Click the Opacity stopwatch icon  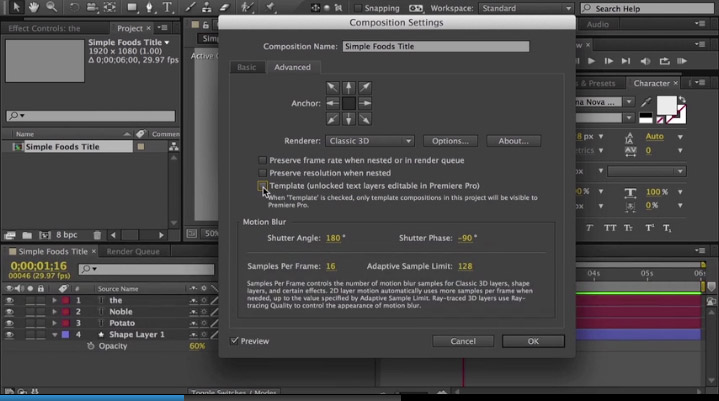point(90,346)
